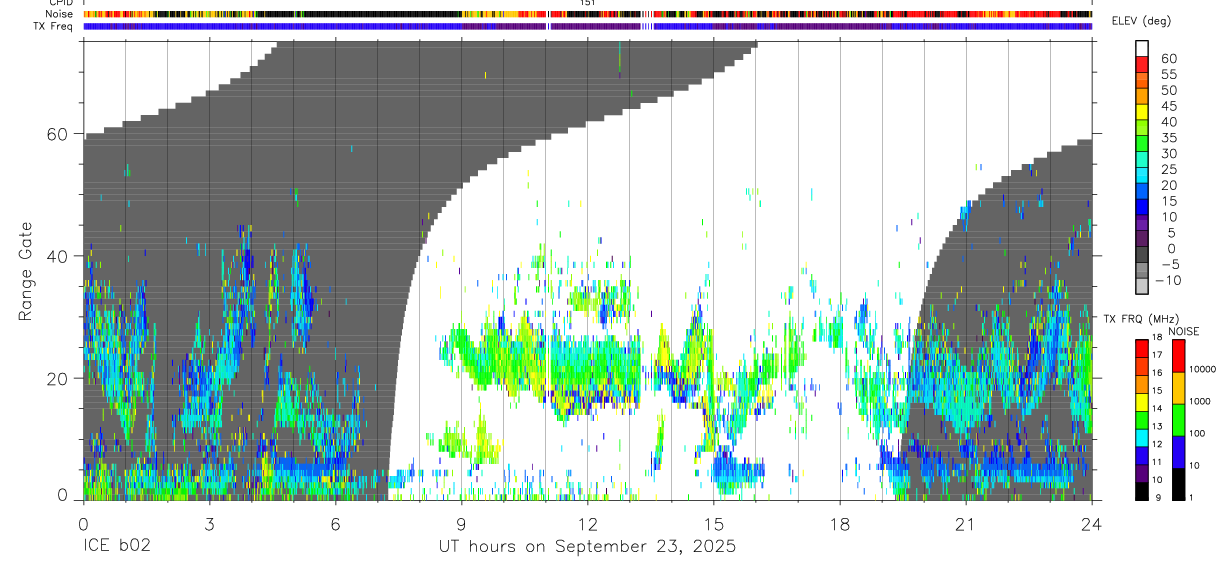Click the black bottom segment of NOISE colorbar
Screen dimensions: 1228x567
pyautogui.click(x=1177, y=484)
